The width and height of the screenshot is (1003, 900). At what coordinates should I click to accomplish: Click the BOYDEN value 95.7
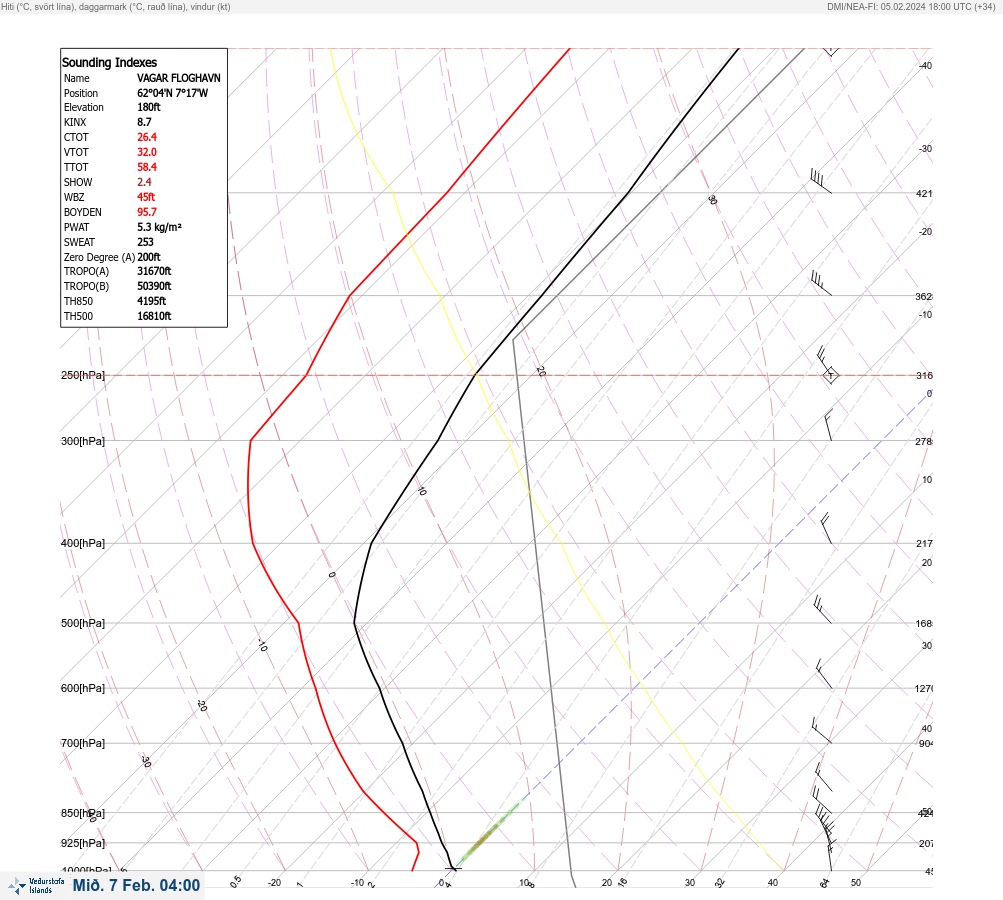pos(146,212)
